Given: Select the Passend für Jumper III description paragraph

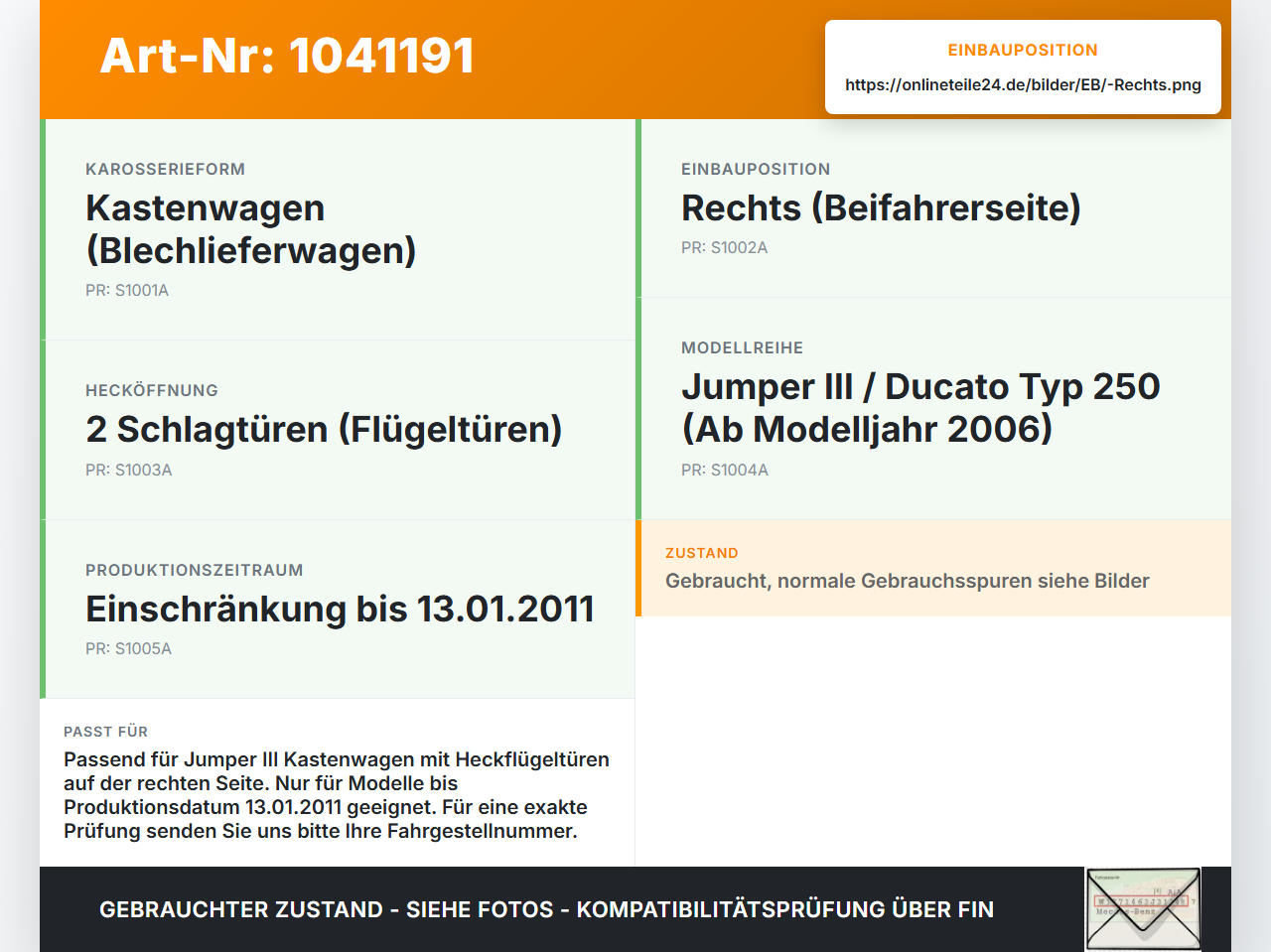Looking at the screenshot, I should pyautogui.click(x=337, y=795).
